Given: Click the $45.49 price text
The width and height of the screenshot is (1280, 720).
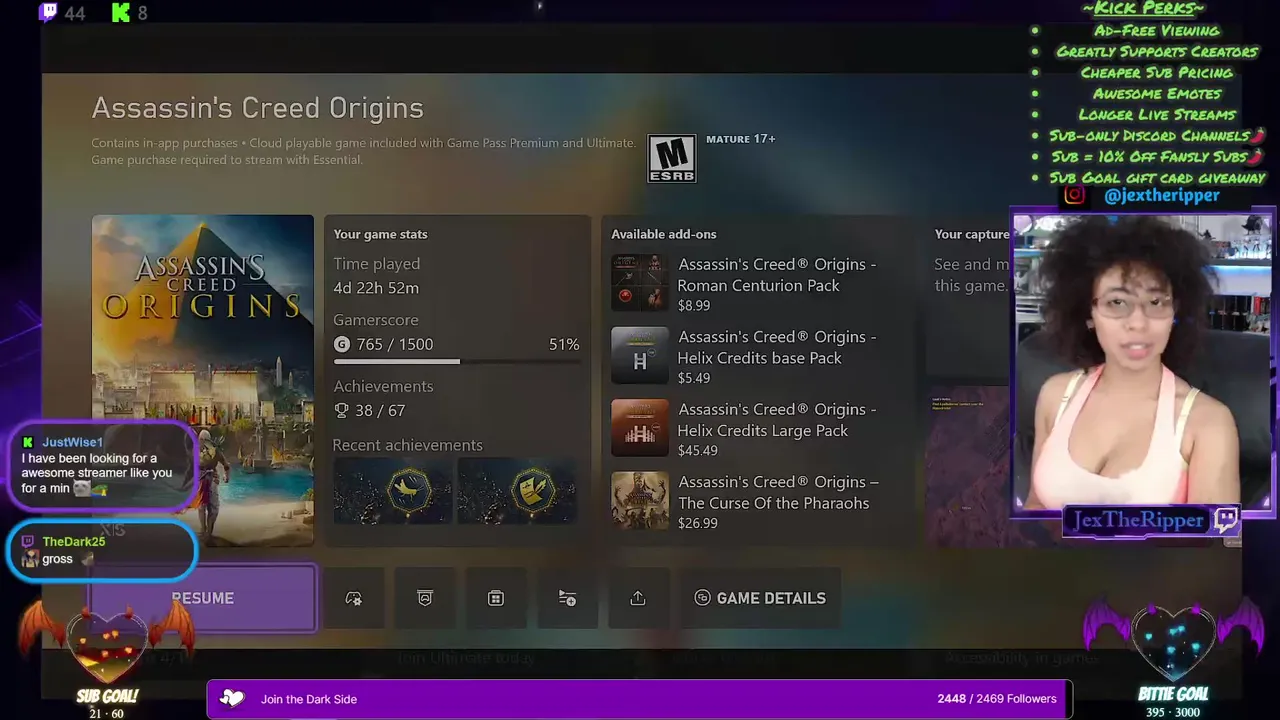Looking at the screenshot, I should (697, 451).
